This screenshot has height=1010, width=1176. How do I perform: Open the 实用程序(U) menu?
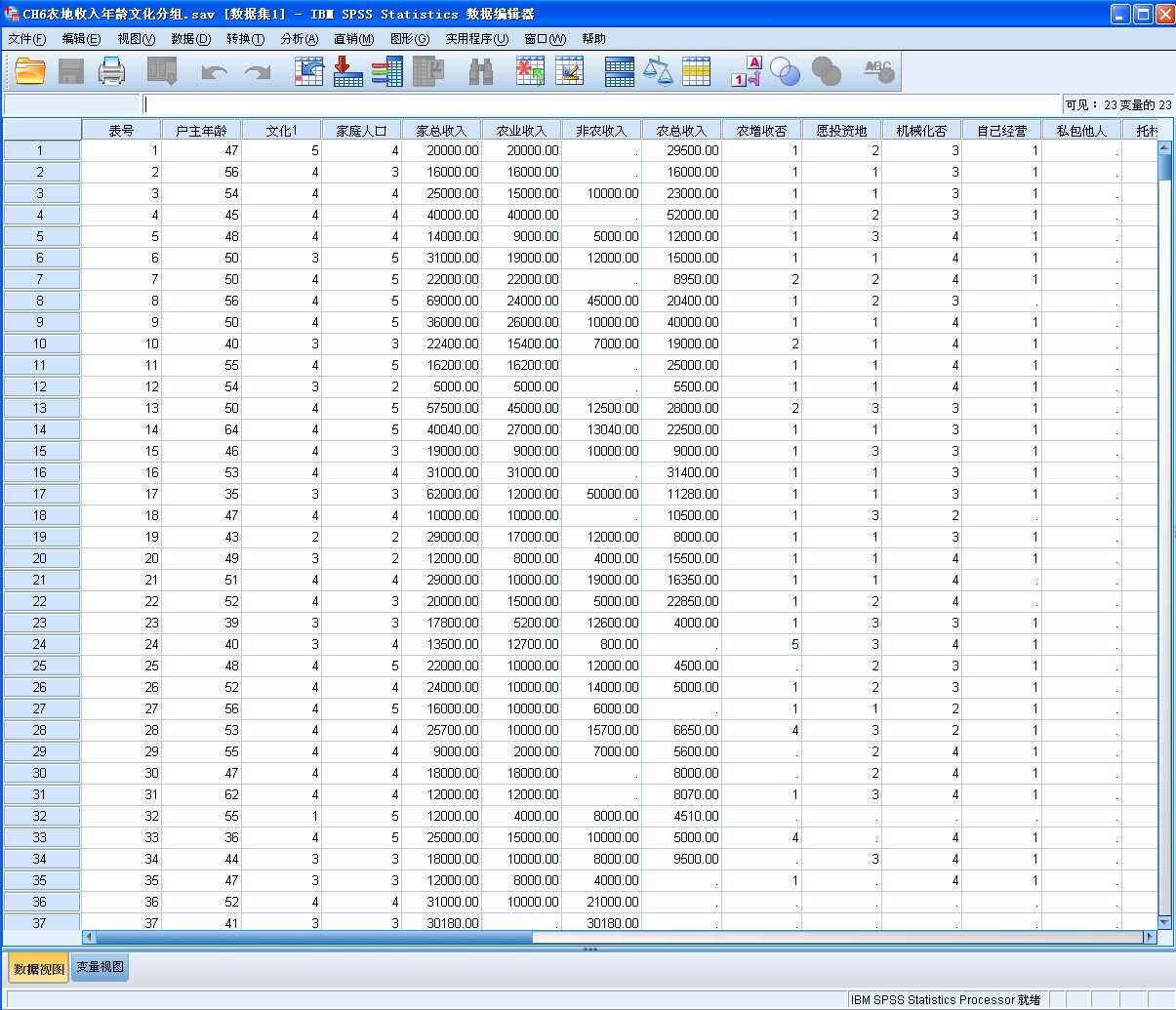pyautogui.click(x=476, y=39)
